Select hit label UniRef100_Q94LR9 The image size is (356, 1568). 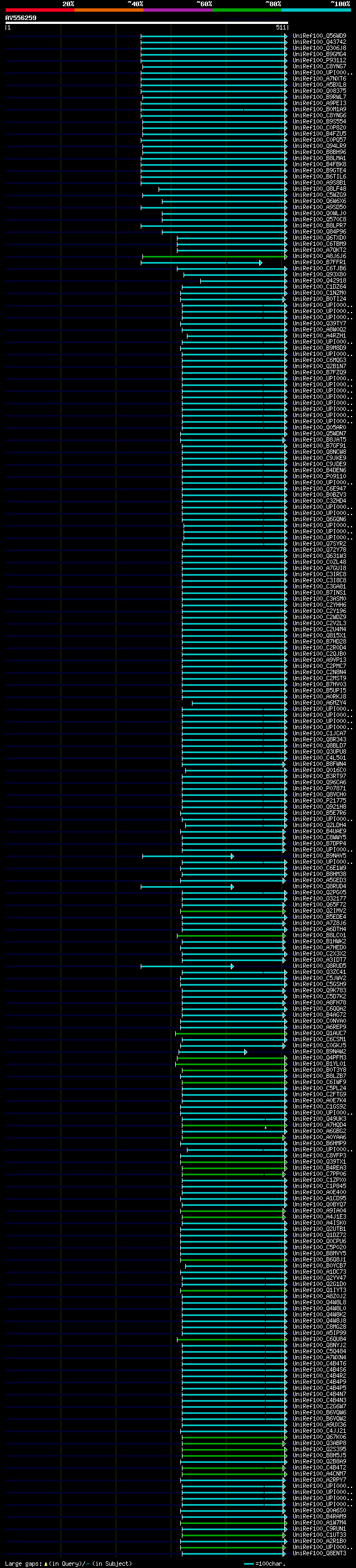[319, 146]
